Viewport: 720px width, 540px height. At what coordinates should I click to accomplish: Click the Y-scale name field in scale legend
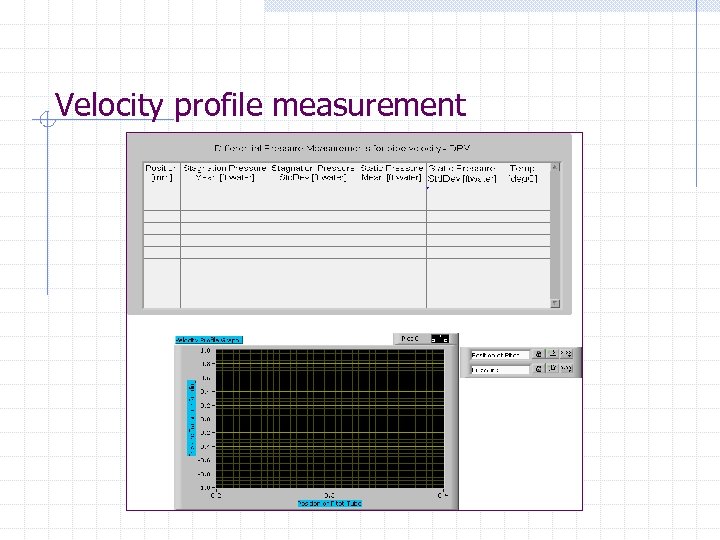(x=500, y=370)
